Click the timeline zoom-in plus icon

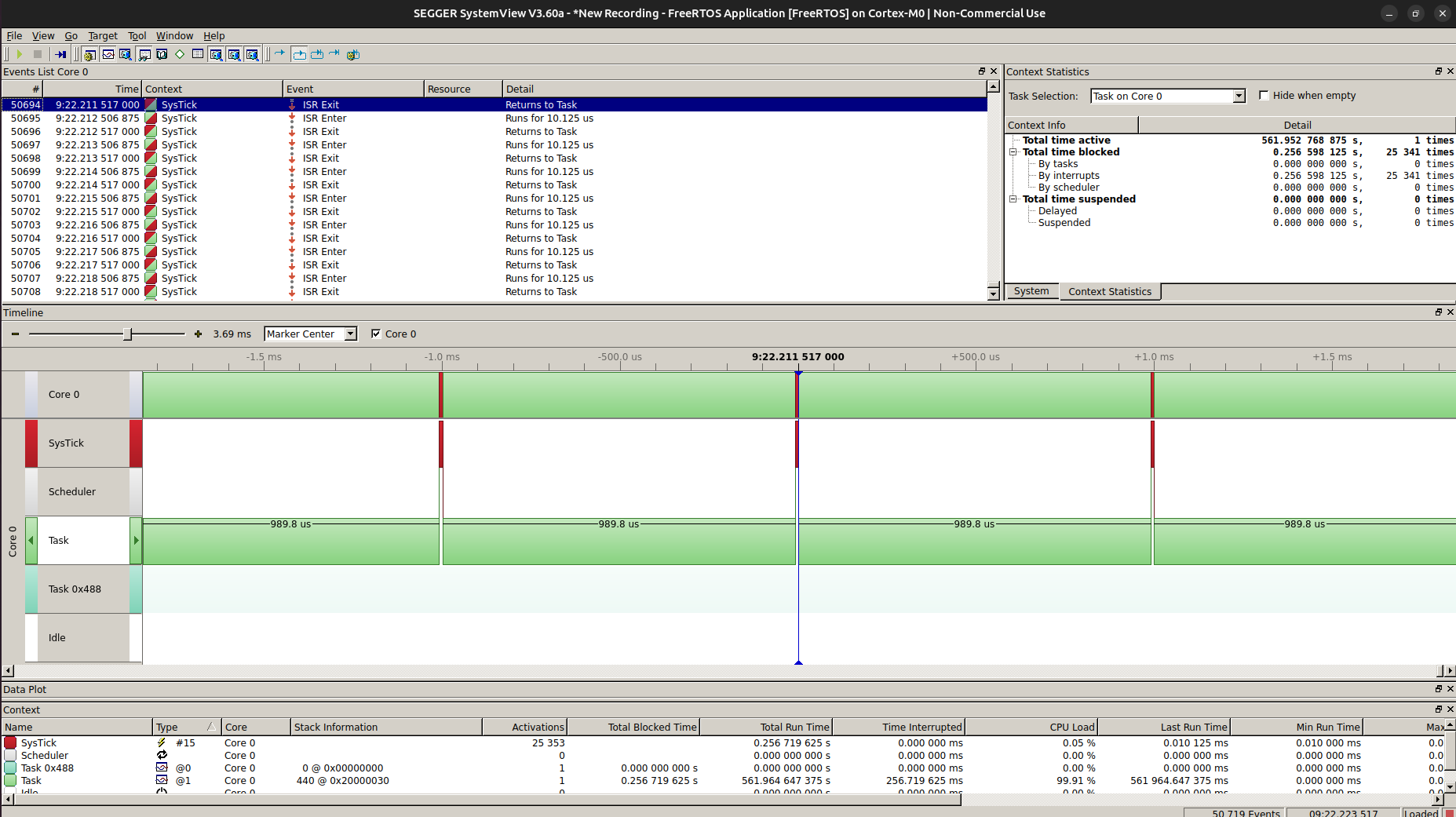[198, 334]
